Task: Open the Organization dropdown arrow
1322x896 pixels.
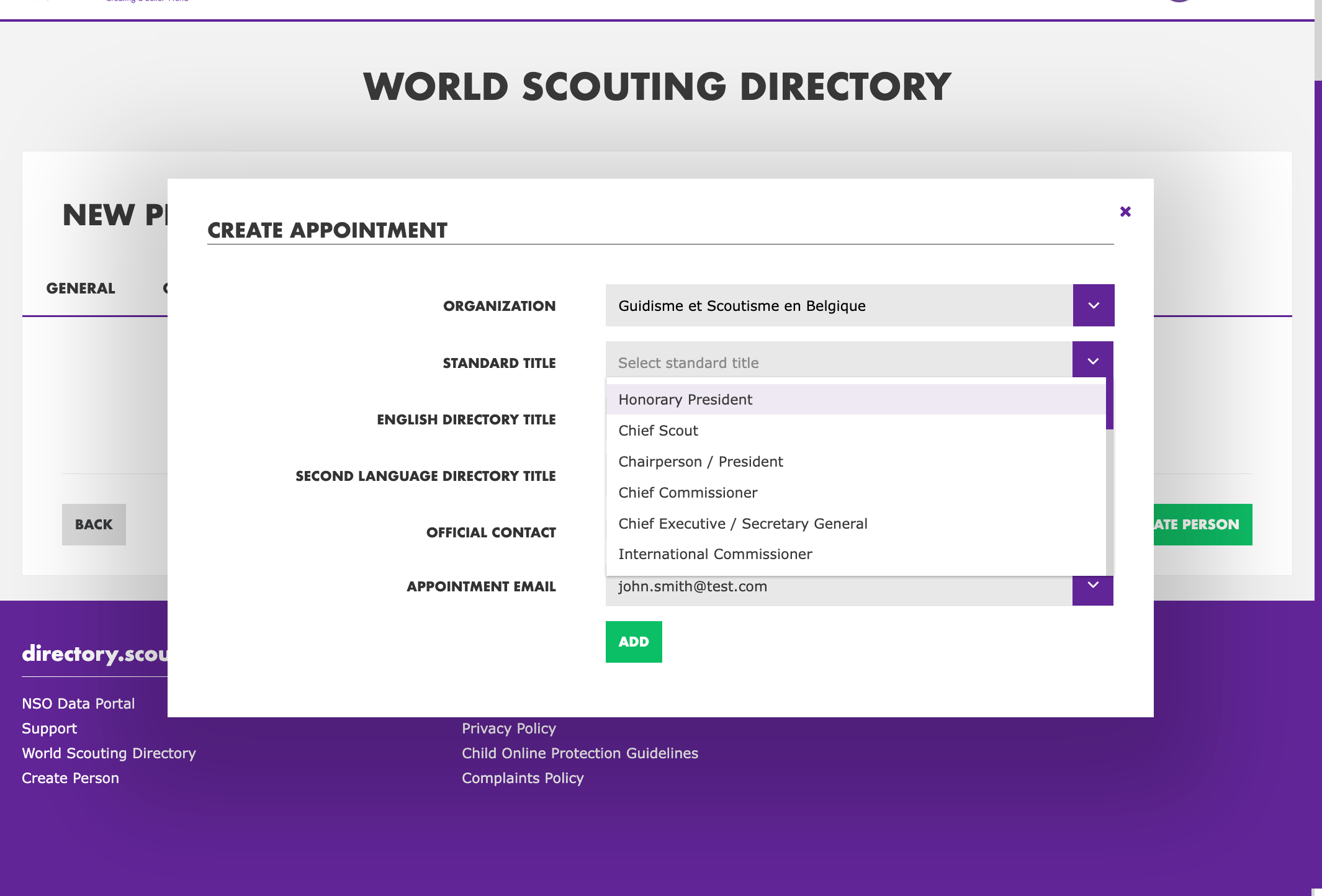Action: coord(1094,305)
